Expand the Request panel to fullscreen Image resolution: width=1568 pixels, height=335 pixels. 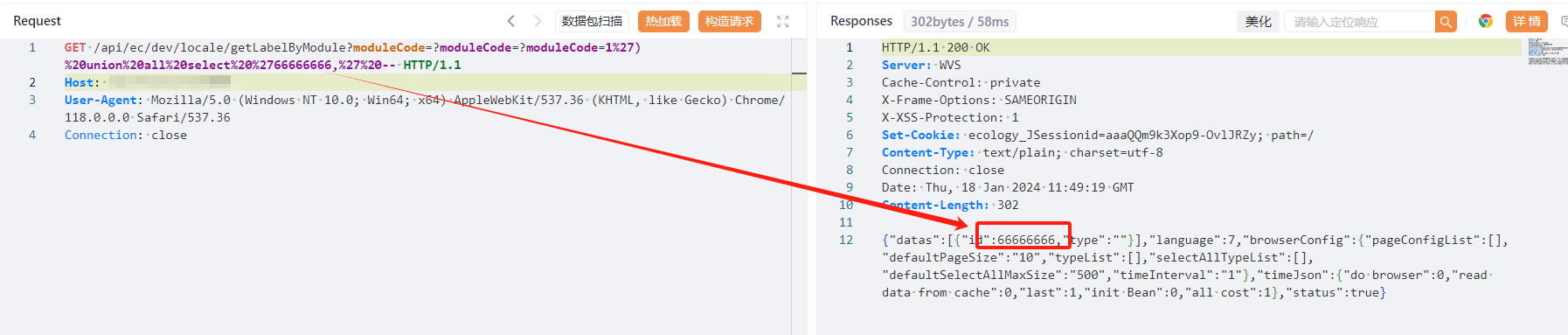(x=783, y=21)
